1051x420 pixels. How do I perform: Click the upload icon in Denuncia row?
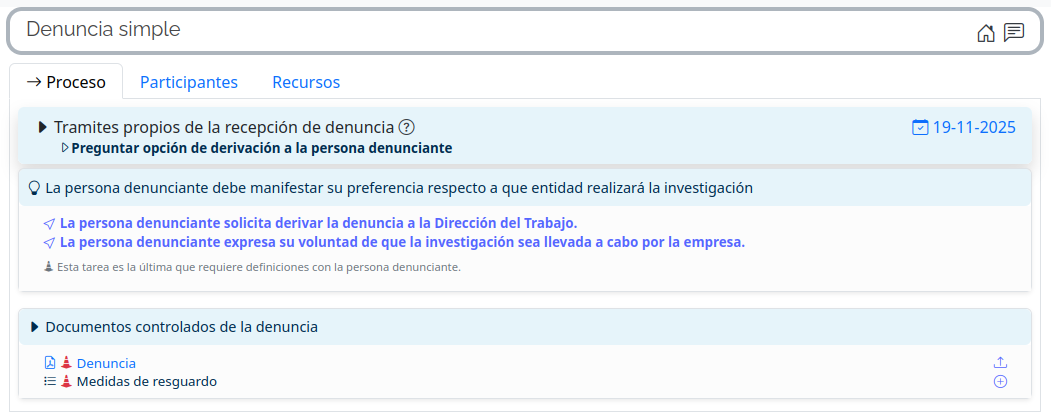(x=1000, y=363)
